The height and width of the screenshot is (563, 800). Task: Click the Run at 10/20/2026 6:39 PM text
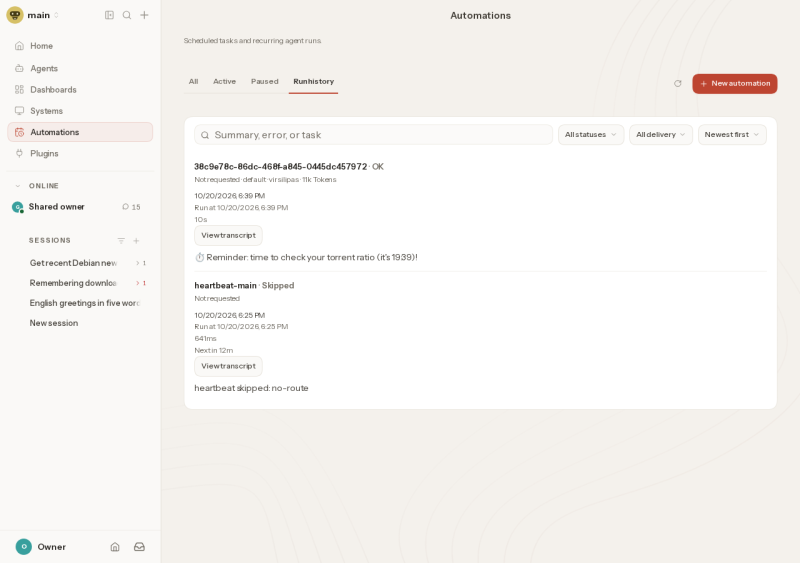(x=241, y=208)
